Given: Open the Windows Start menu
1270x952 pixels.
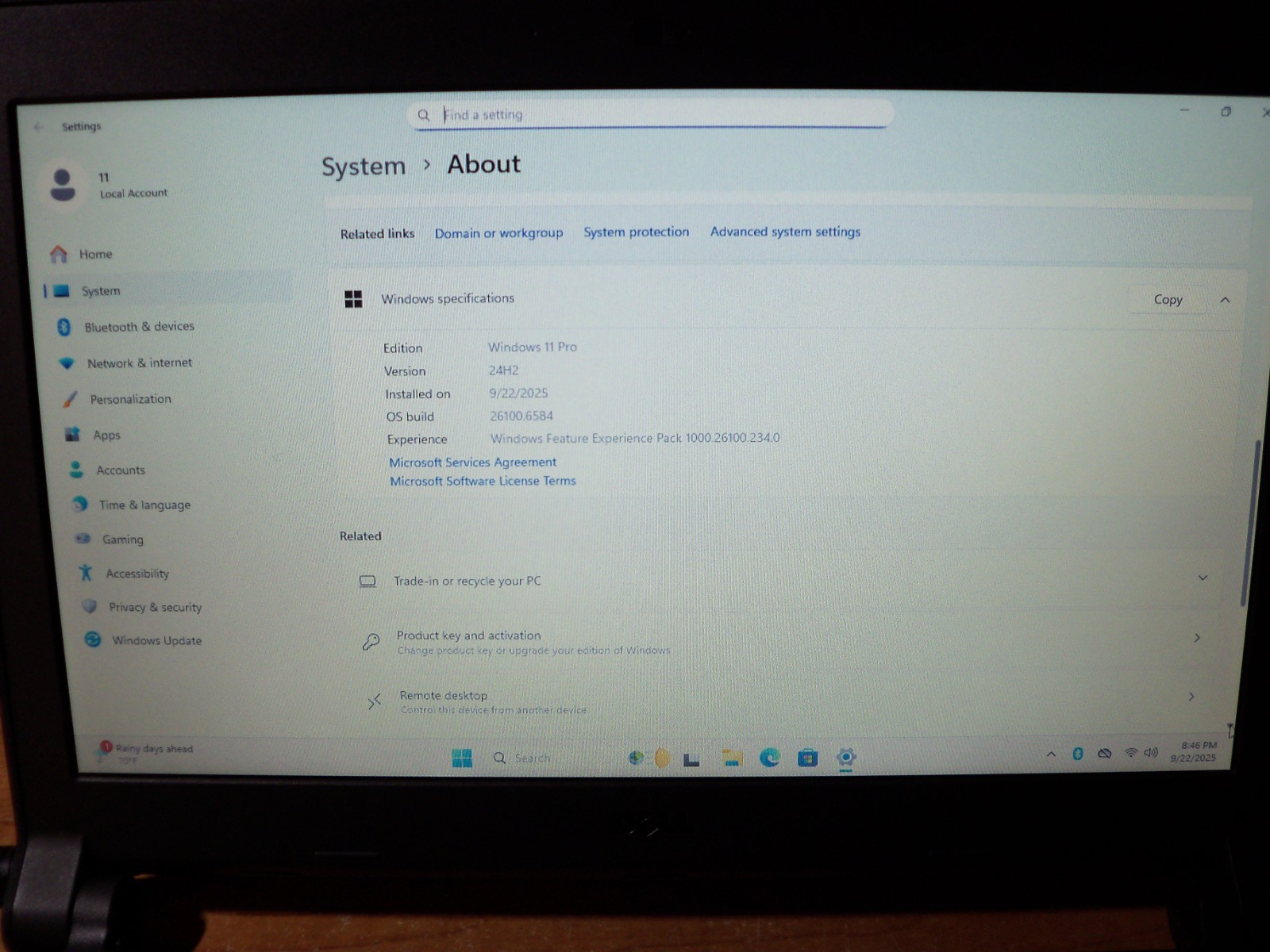Looking at the screenshot, I should point(462,758).
